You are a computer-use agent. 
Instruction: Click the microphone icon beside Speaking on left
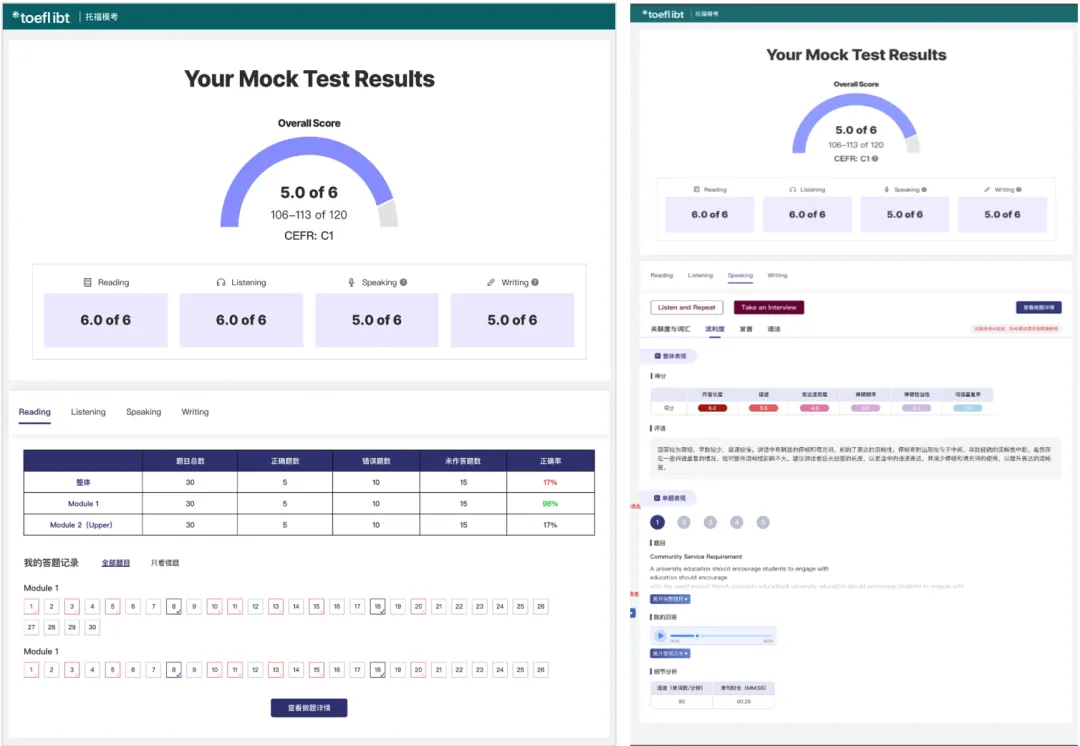point(352,283)
